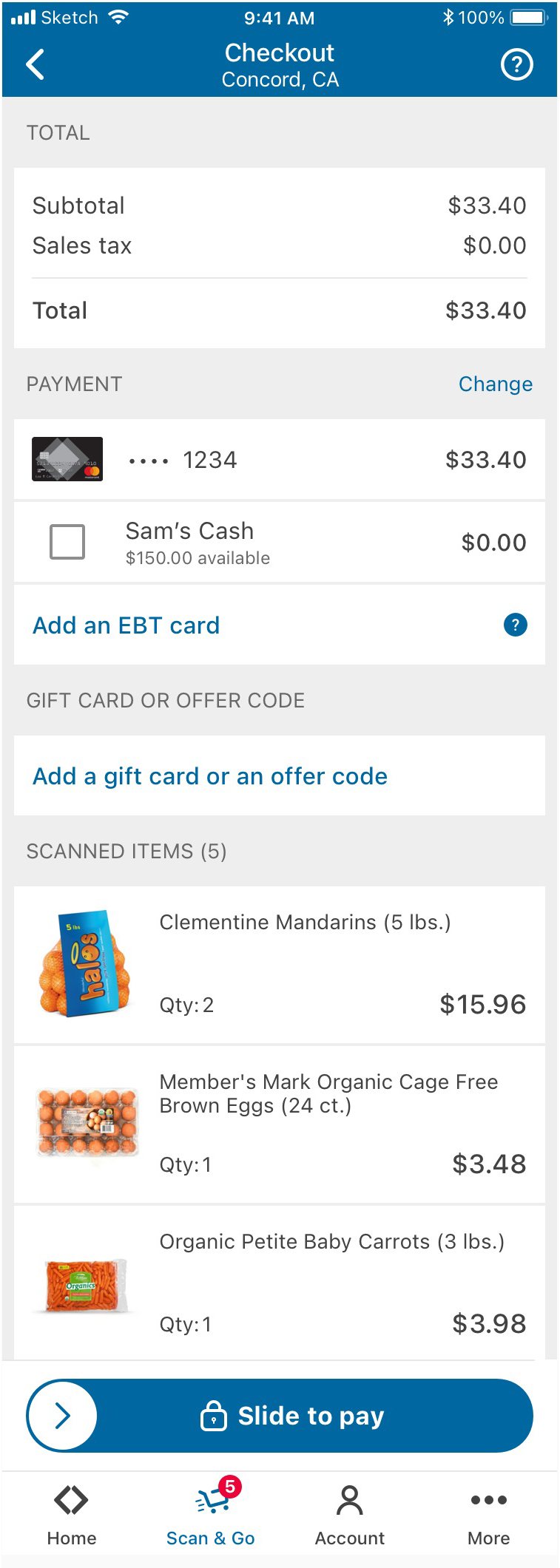Tap the Brown Eggs product image
560x1568 pixels.
87,1122
